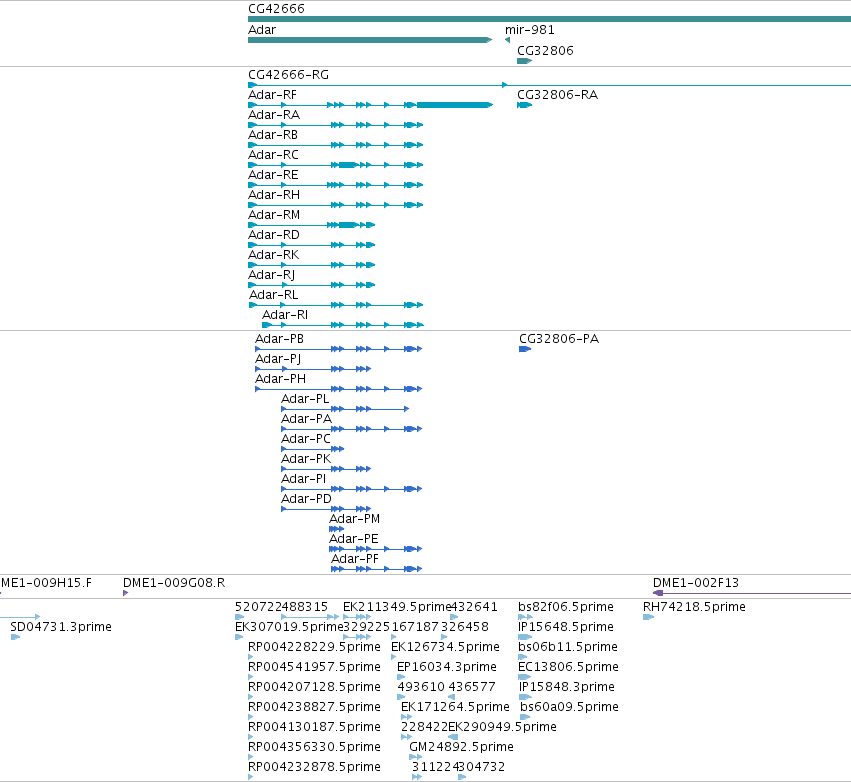This screenshot has height=782, width=851.
Task: Click the Adar-RB transcript label
Action: point(273,135)
